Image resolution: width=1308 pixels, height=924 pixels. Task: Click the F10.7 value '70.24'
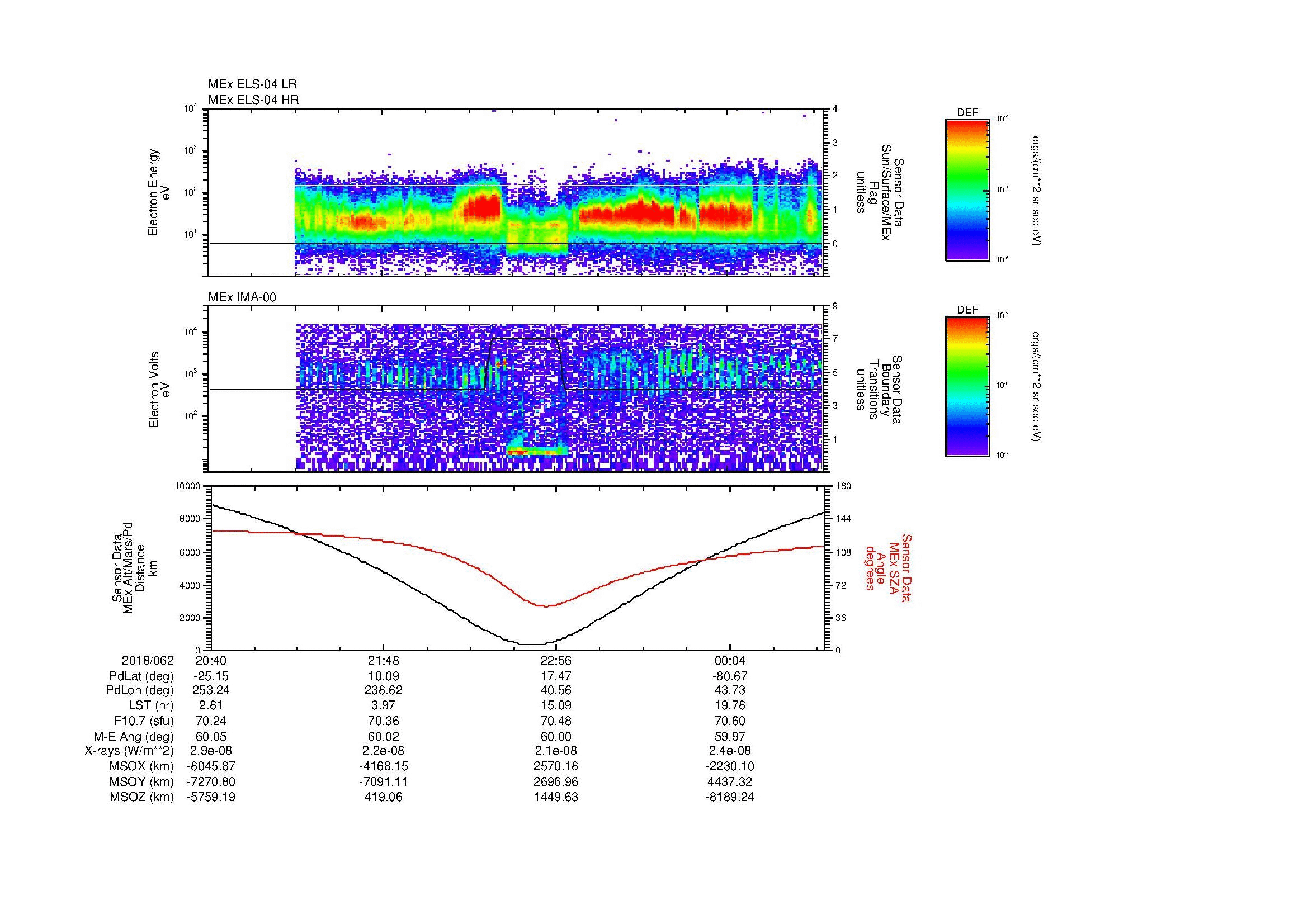coord(211,721)
